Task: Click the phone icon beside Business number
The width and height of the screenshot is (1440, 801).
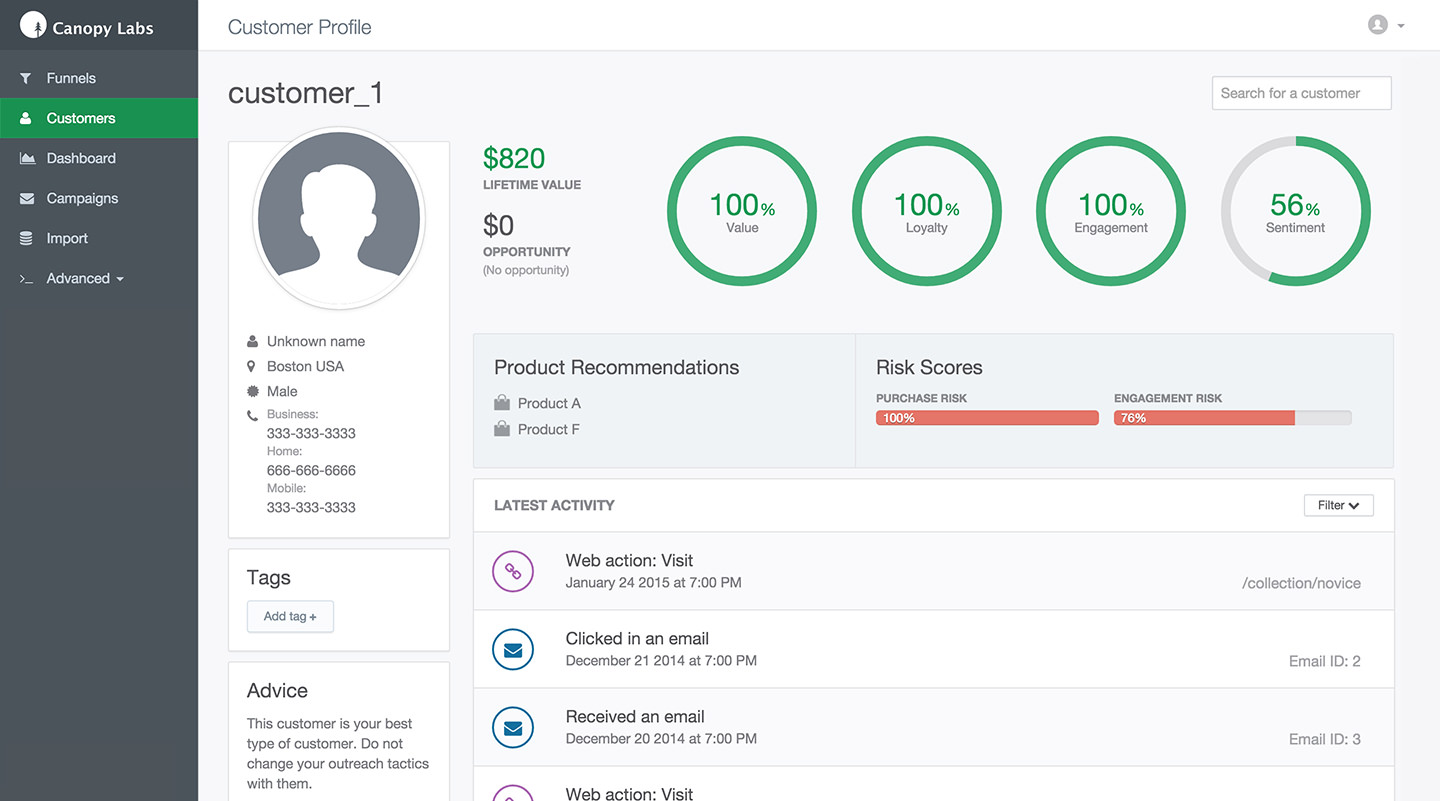Action: 252,415
